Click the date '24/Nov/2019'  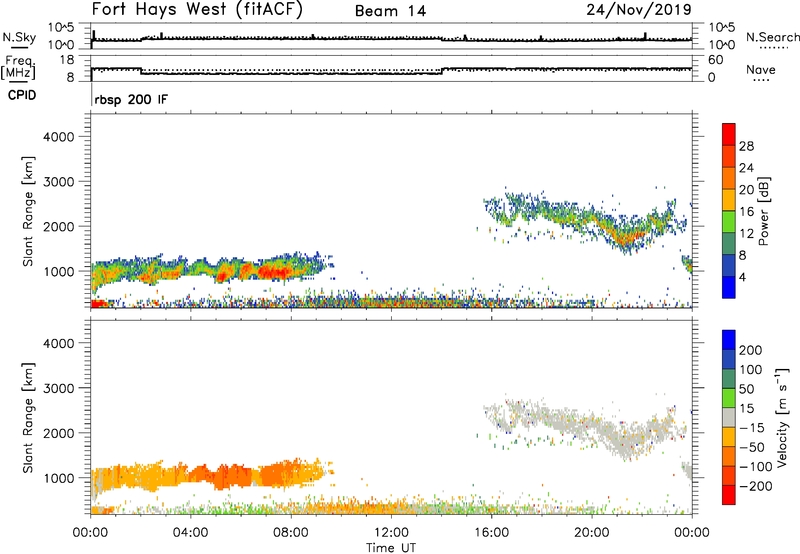click(x=639, y=10)
